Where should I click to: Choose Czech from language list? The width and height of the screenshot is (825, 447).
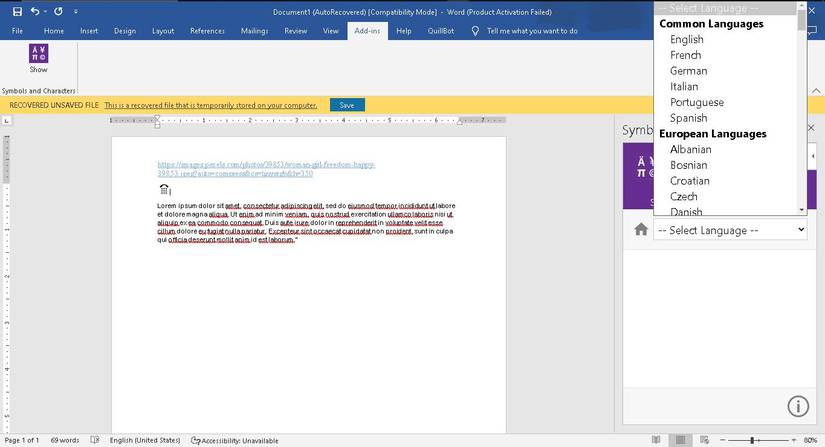pos(683,197)
